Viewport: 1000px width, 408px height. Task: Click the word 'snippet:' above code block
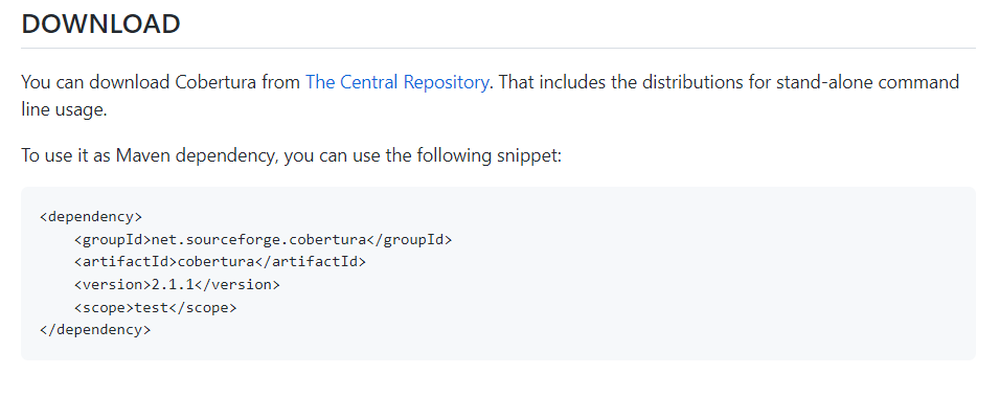tap(529, 156)
